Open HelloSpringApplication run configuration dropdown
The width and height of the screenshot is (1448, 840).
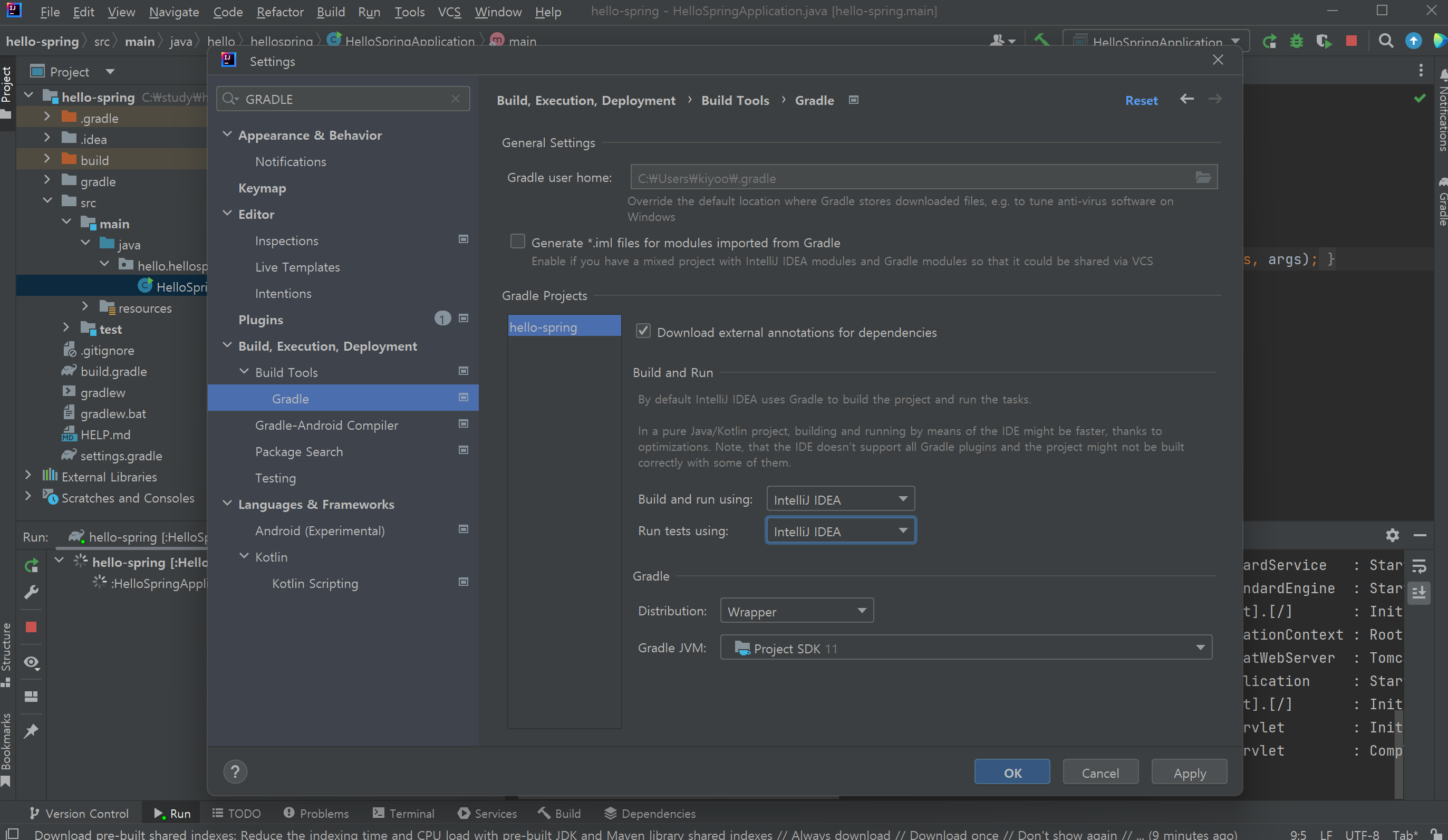pos(1156,41)
